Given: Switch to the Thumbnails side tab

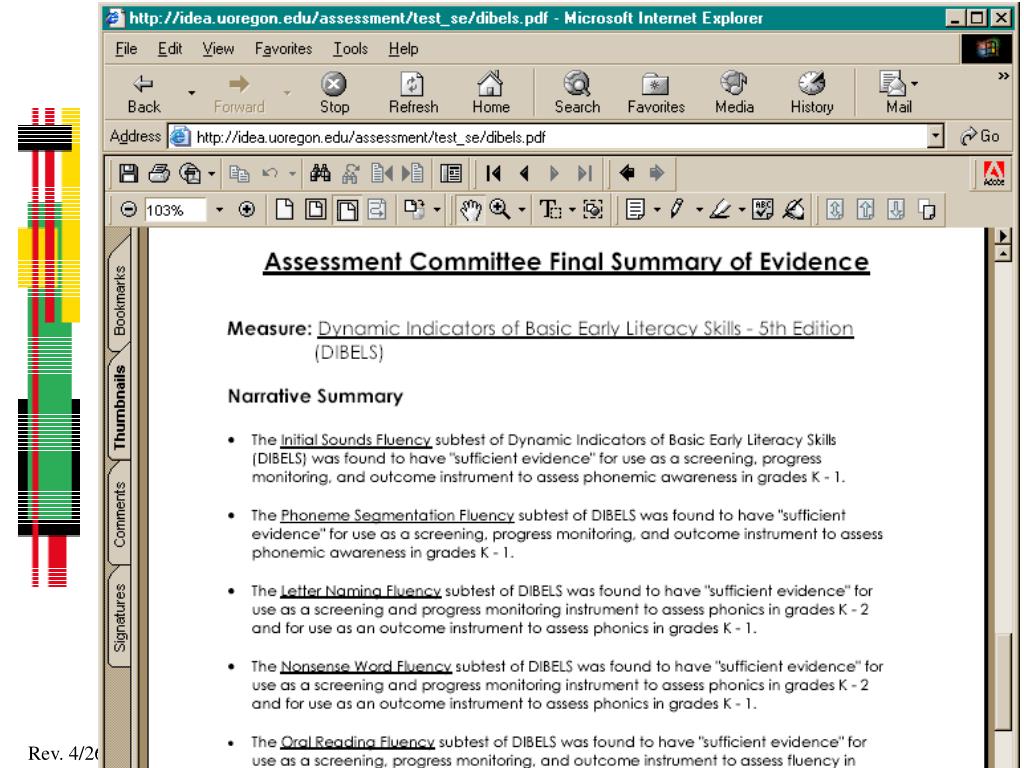Looking at the screenshot, I should tap(120, 407).
